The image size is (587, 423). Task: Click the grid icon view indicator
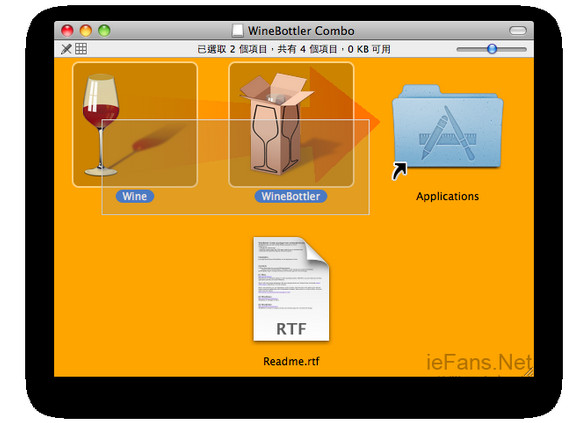point(81,49)
